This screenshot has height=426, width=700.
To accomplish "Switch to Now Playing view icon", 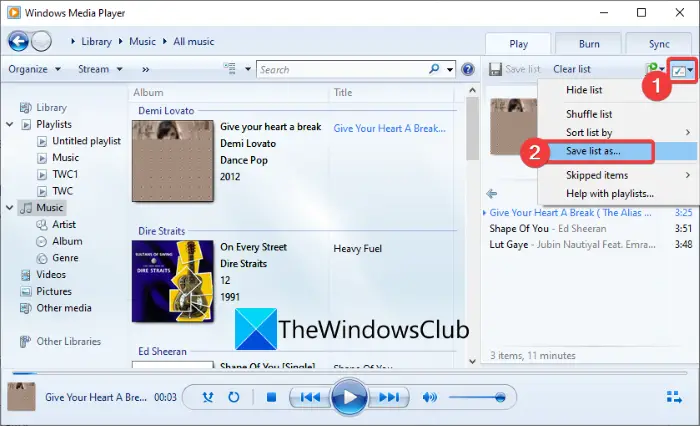I will tap(674, 397).
